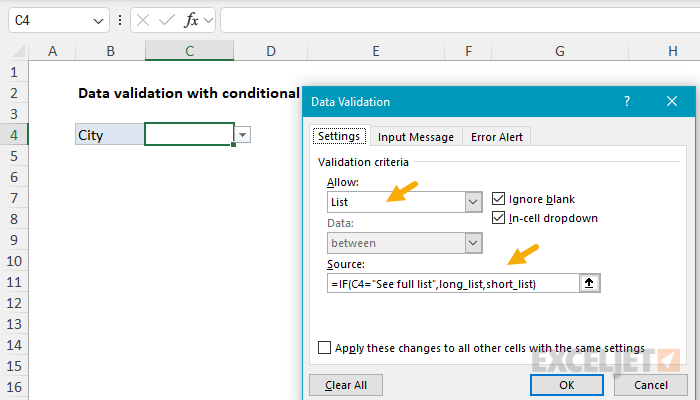This screenshot has width=700, height=400.
Task: Click the Name Box options dots
Action: pyautogui.click(x=120, y=20)
